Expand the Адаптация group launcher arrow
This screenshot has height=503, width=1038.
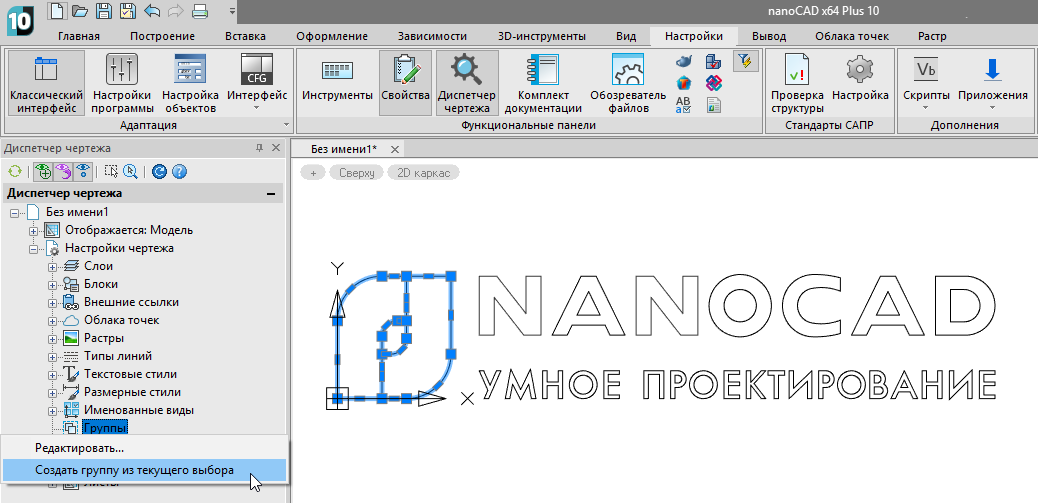pyautogui.click(x=286, y=125)
